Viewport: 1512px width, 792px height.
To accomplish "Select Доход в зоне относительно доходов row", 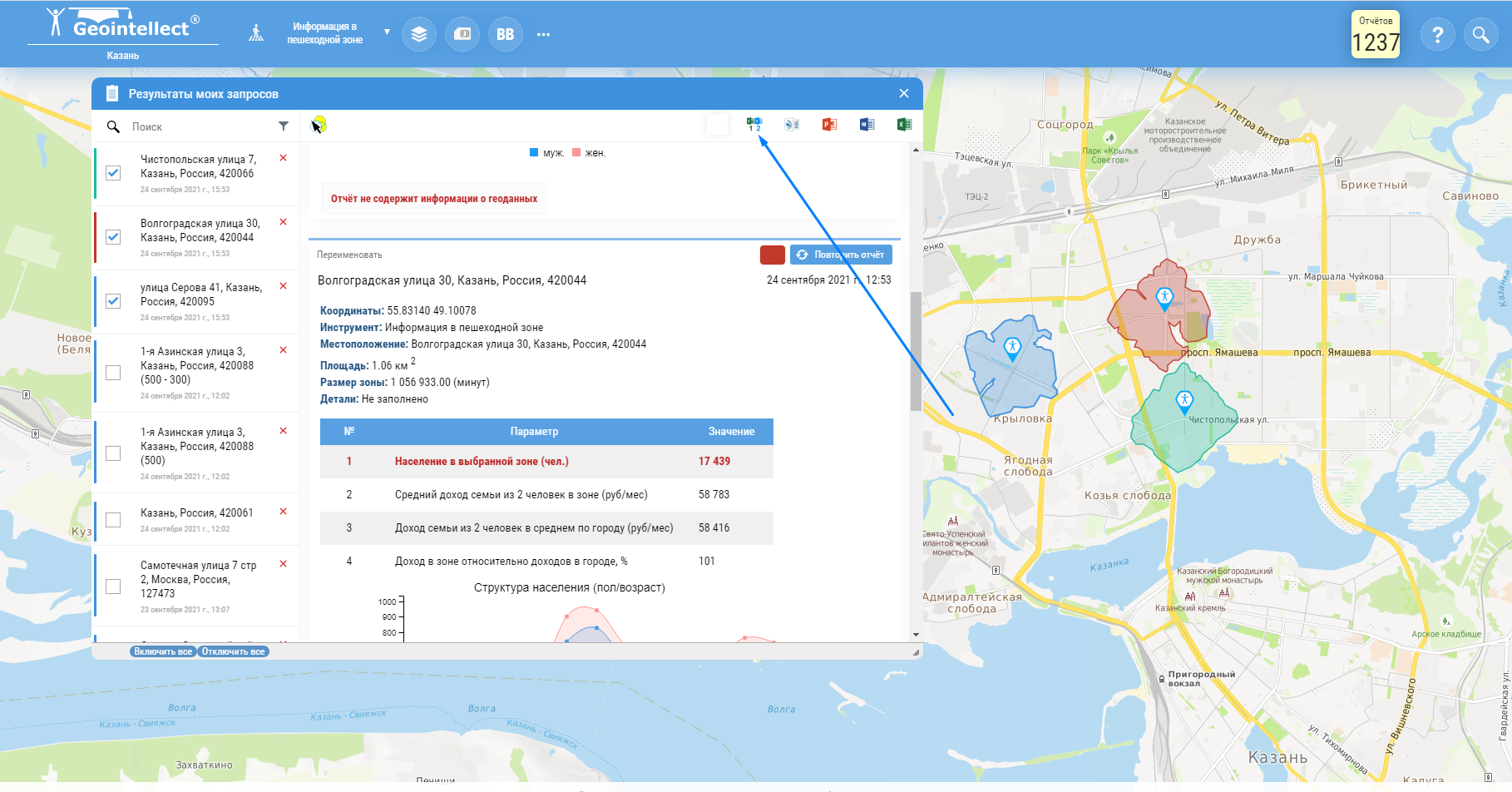I will coord(546,562).
